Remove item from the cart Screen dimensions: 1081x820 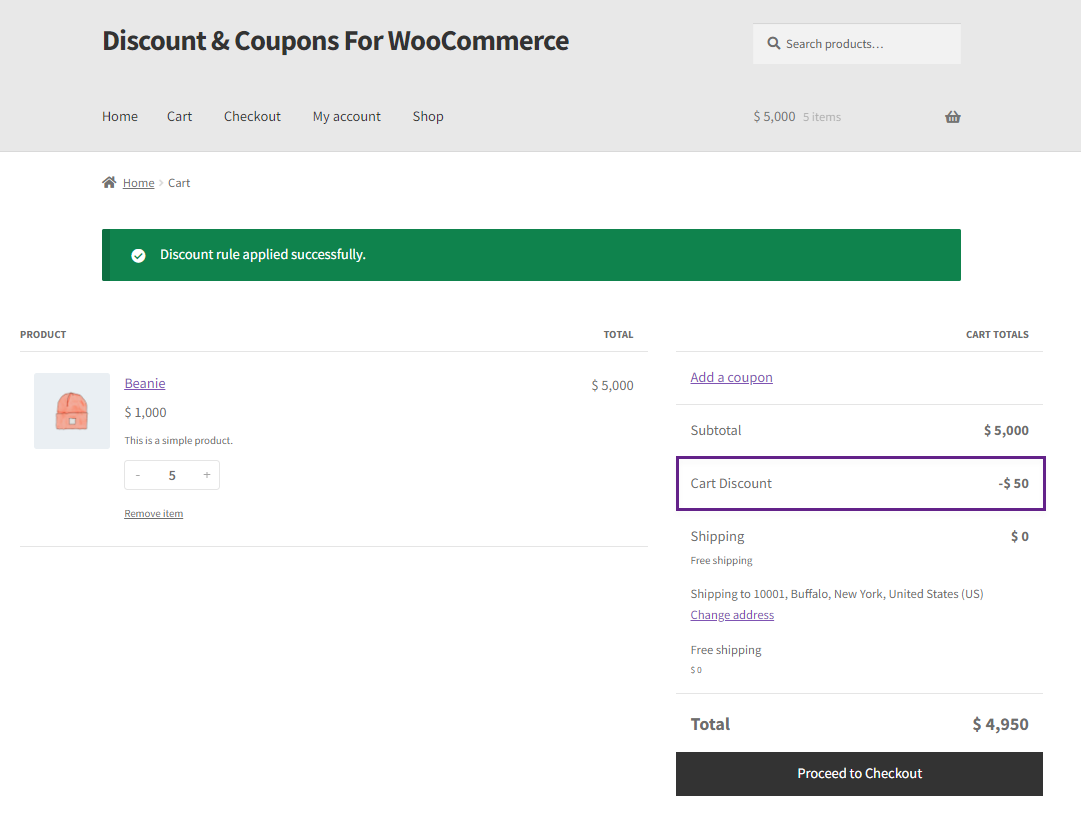[x=154, y=514]
